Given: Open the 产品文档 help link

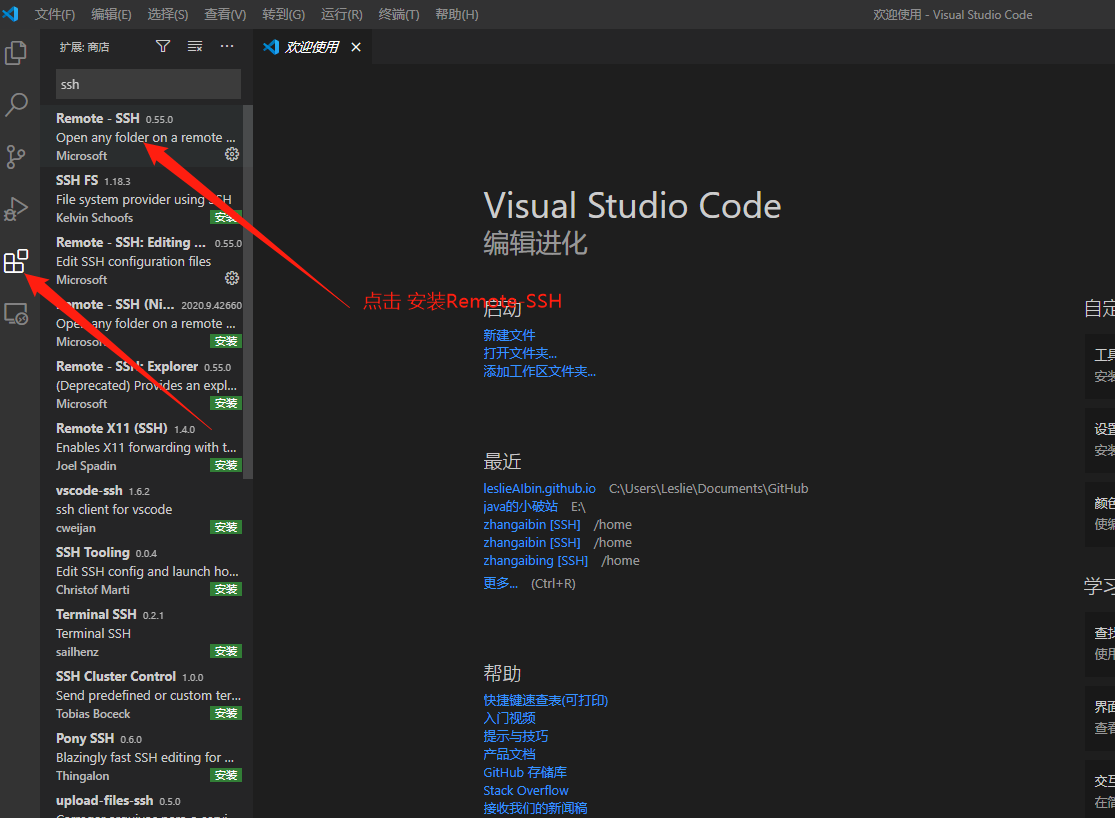Looking at the screenshot, I should click(509, 754).
